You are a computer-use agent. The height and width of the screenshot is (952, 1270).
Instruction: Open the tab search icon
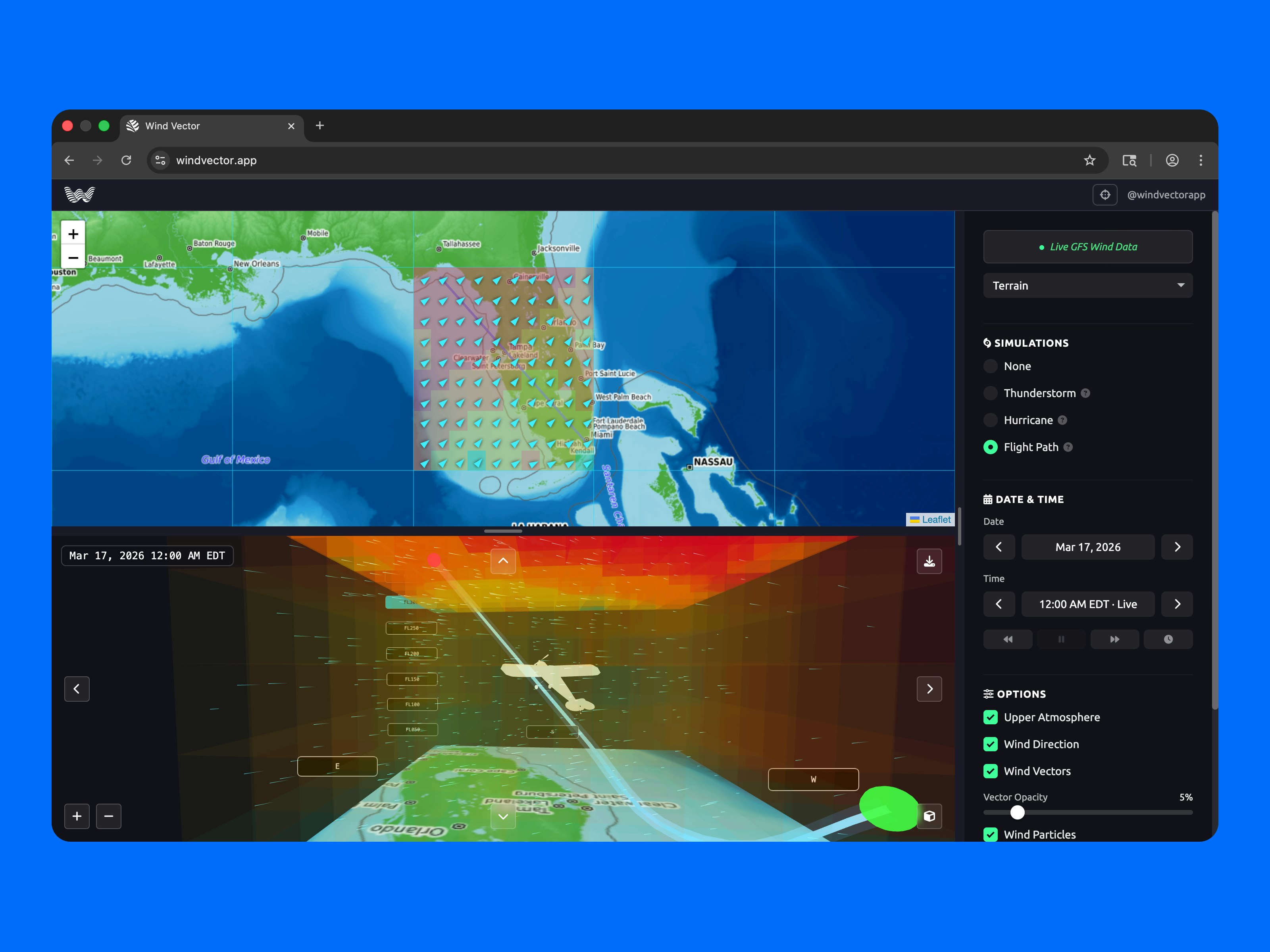[1130, 161]
